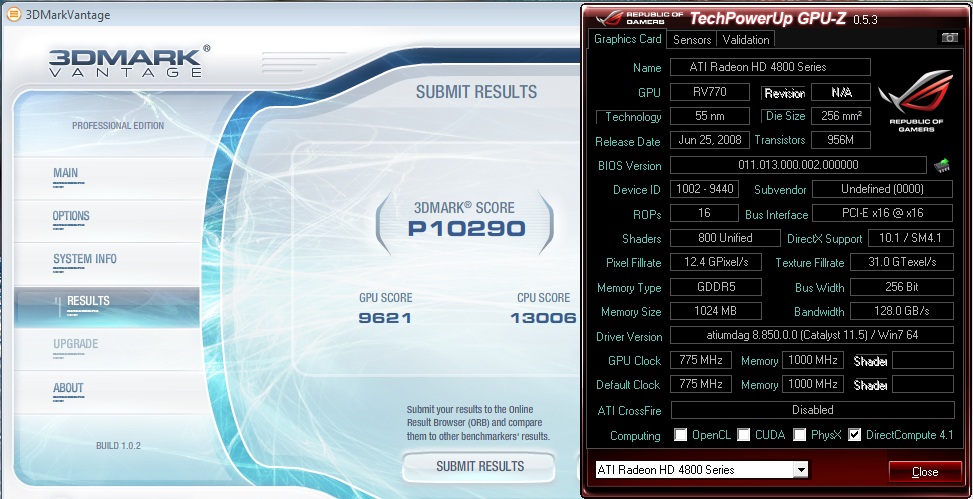
Task: Click the Default Clock 775 MHz field
Action: [x=701, y=384]
